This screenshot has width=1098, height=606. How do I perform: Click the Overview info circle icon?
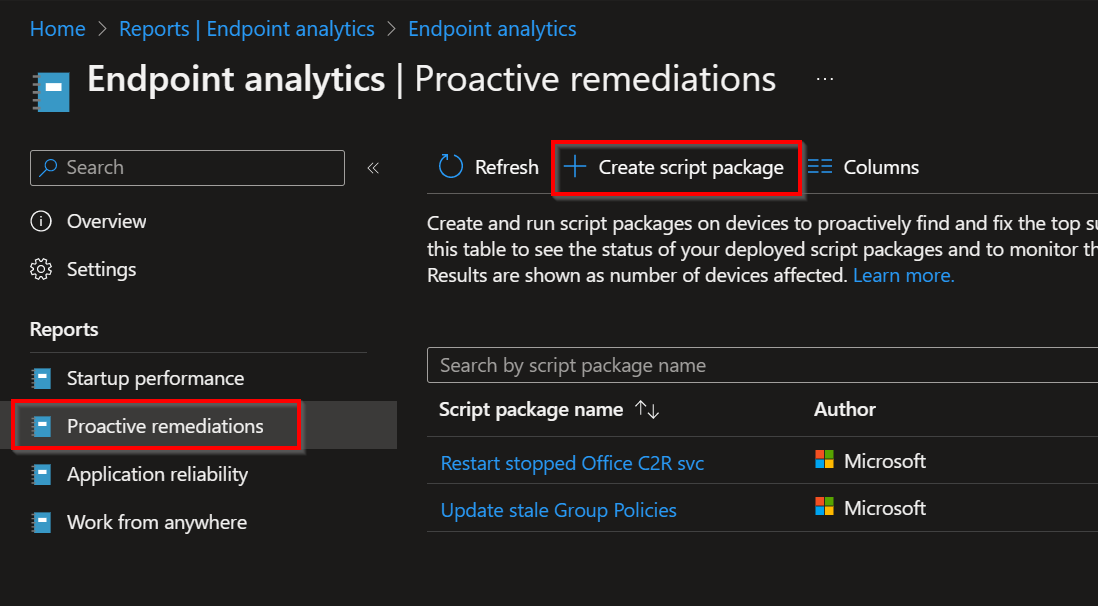click(41, 221)
